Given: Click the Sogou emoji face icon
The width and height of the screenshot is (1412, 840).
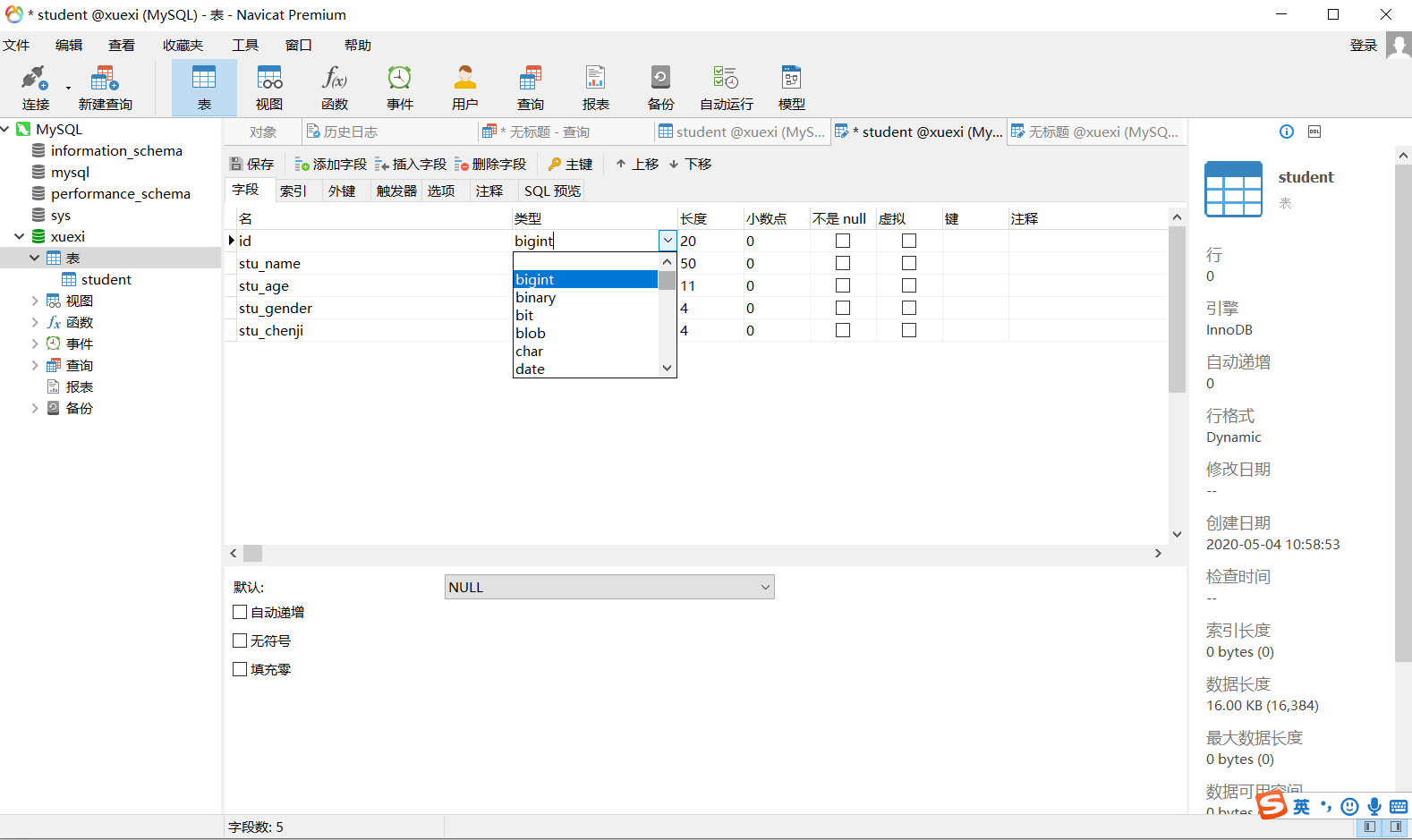Looking at the screenshot, I should coord(1350,806).
